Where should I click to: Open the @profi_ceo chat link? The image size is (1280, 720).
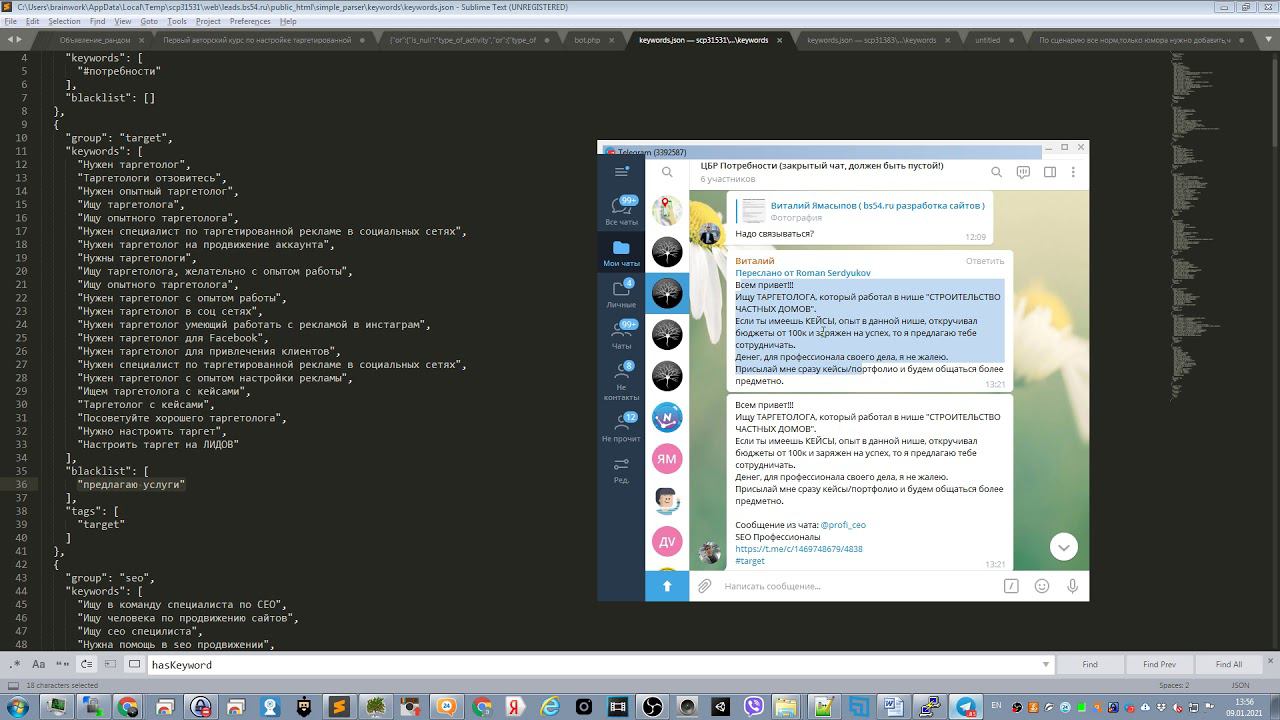pos(842,525)
